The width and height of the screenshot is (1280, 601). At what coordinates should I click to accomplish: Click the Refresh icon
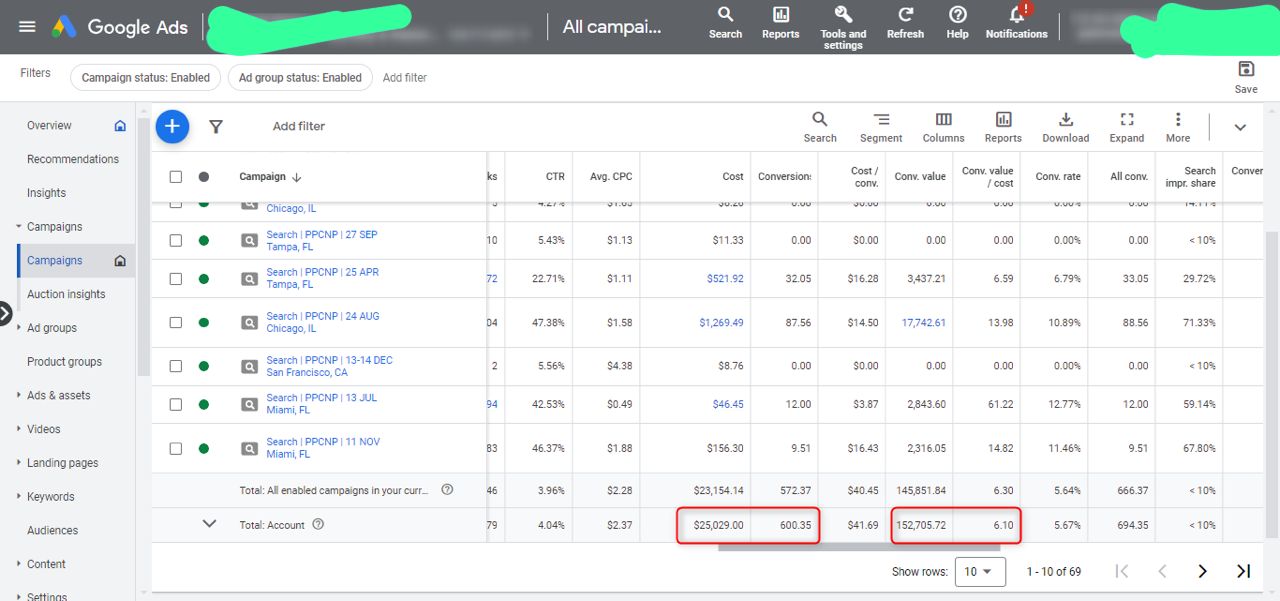tap(905, 16)
